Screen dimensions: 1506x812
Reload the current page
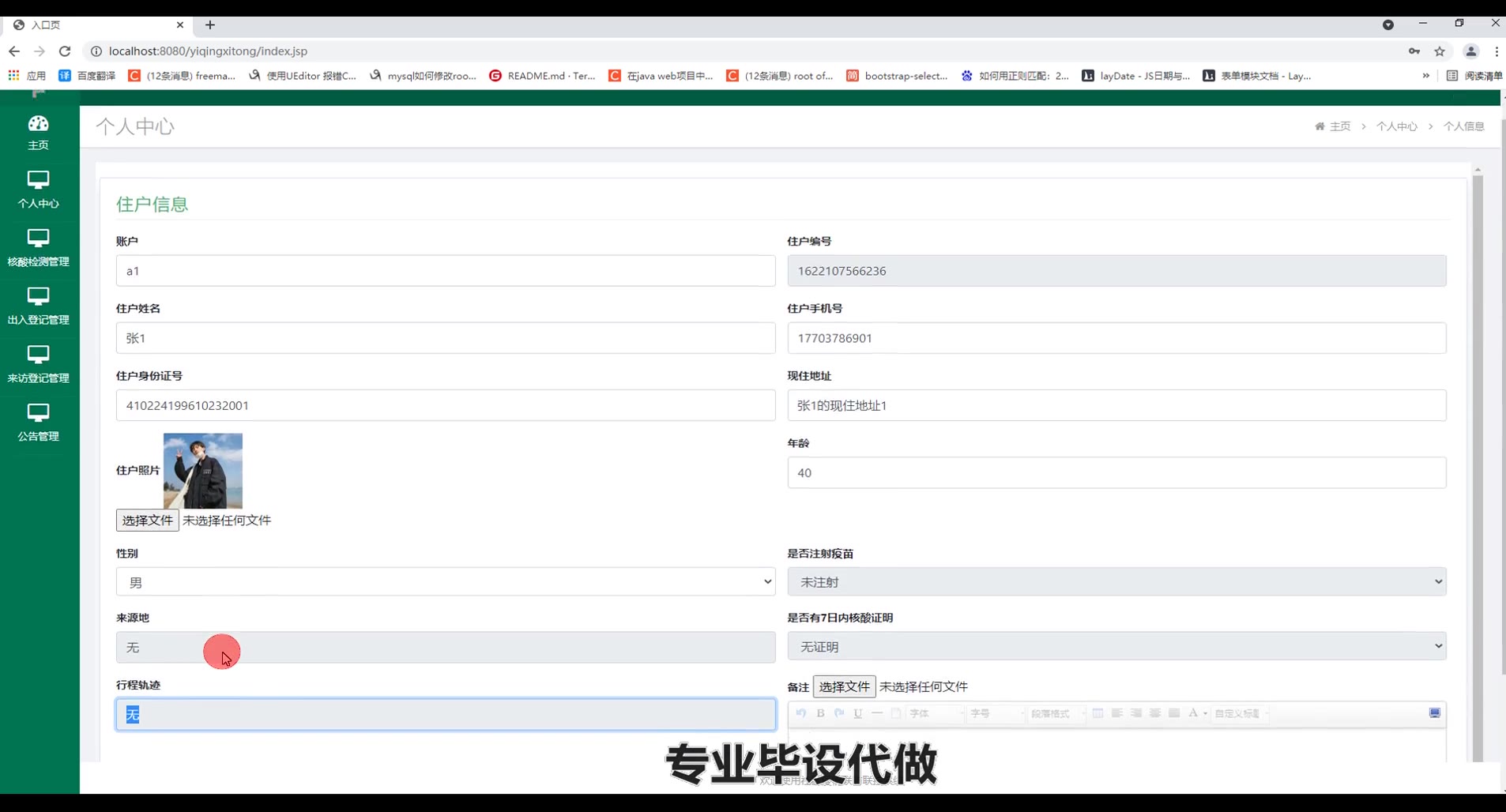[65, 51]
